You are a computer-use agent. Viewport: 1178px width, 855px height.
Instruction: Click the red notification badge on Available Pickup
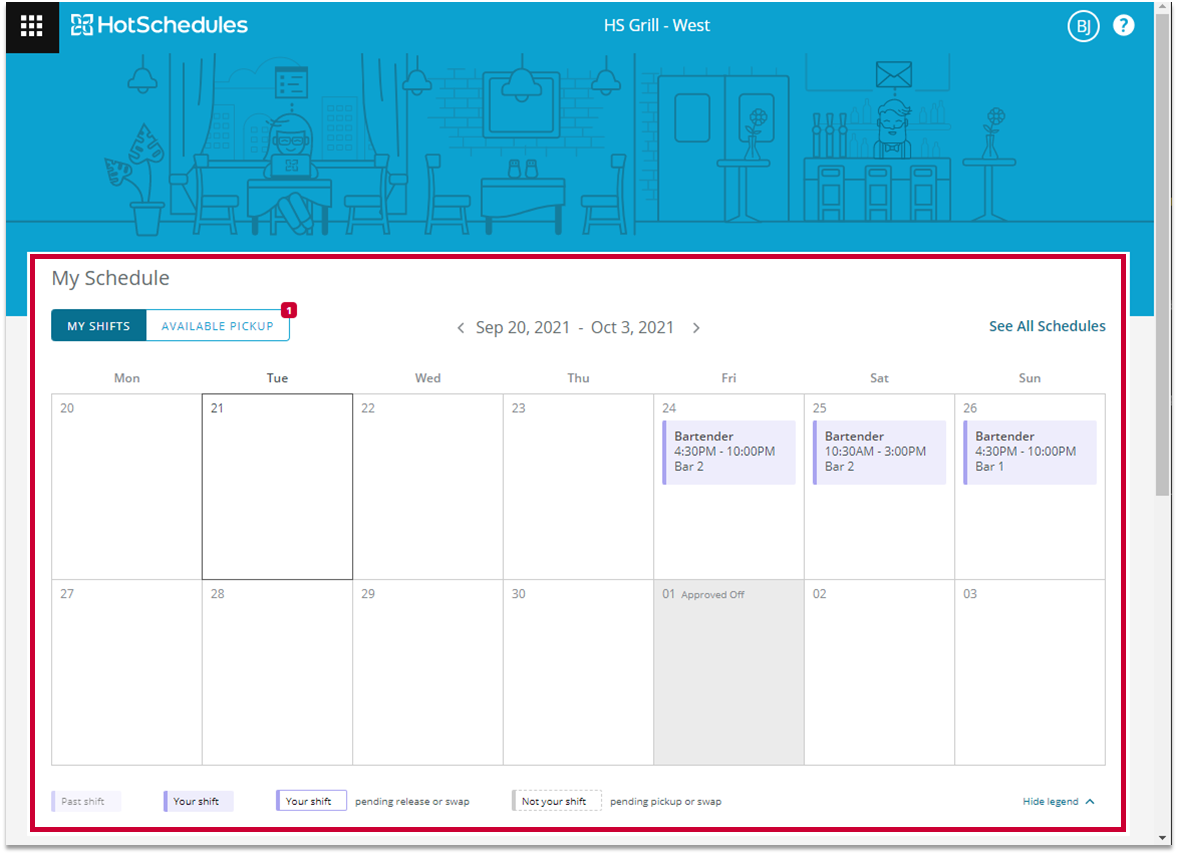coord(288,310)
